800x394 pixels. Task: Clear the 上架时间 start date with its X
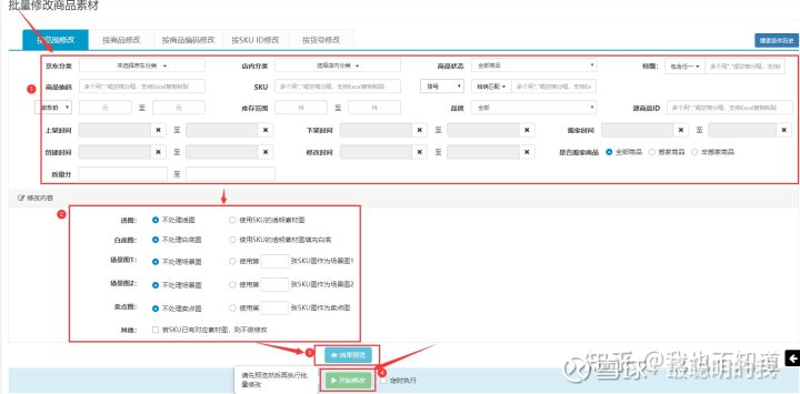pyautogui.click(x=158, y=130)
